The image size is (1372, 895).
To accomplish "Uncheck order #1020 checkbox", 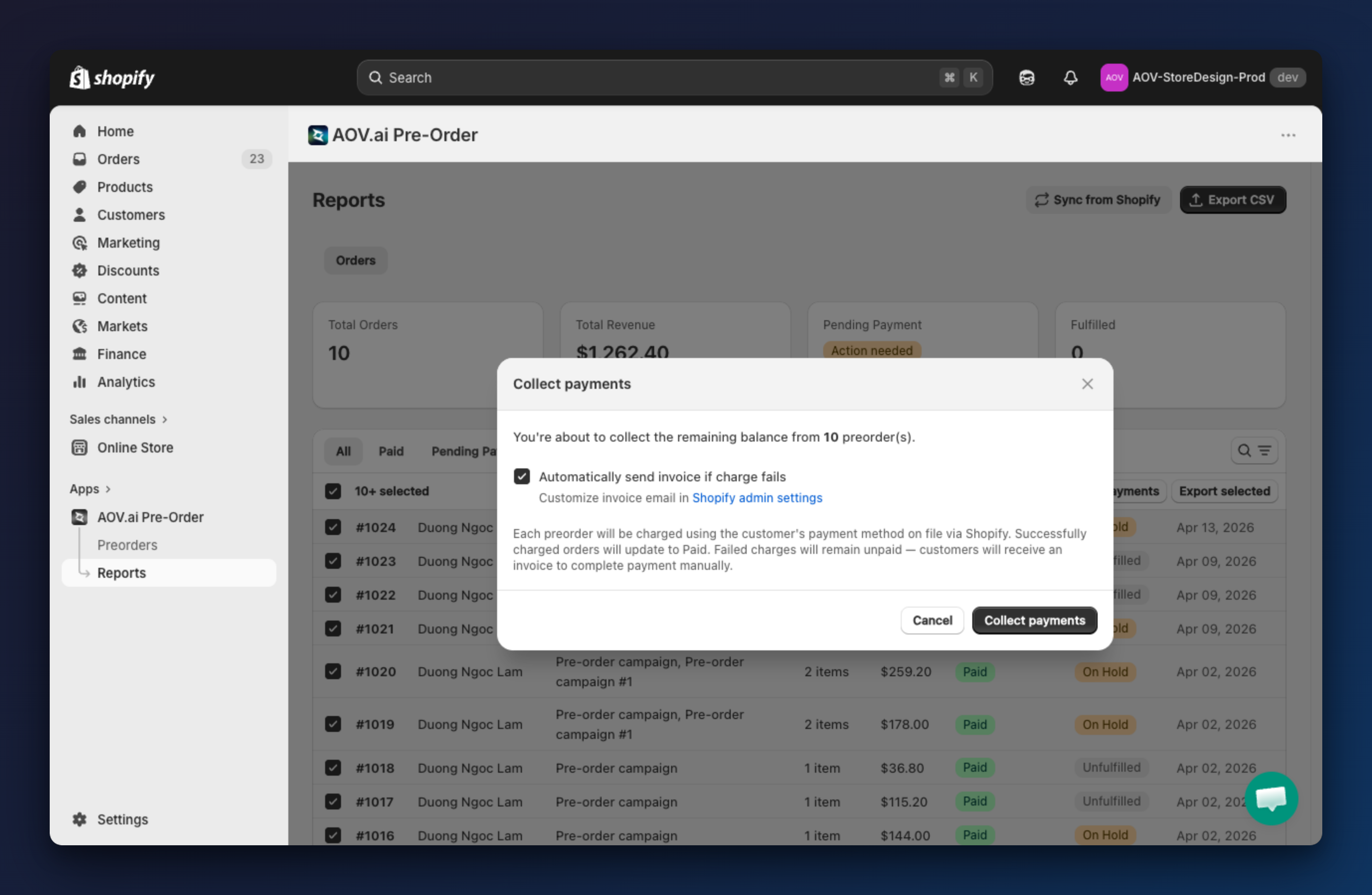I will pyautogui.click(x=333, y=672).
